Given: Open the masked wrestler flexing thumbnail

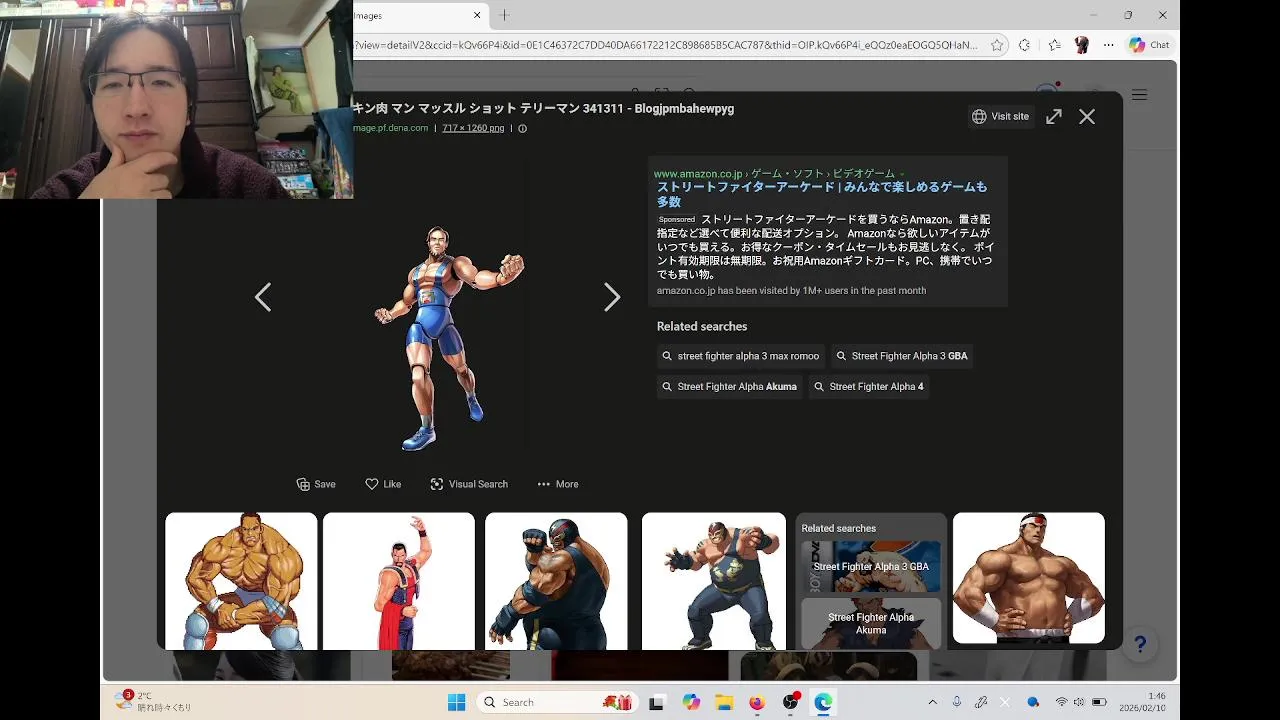Looking at the screenshot, I should coord(556,580).
